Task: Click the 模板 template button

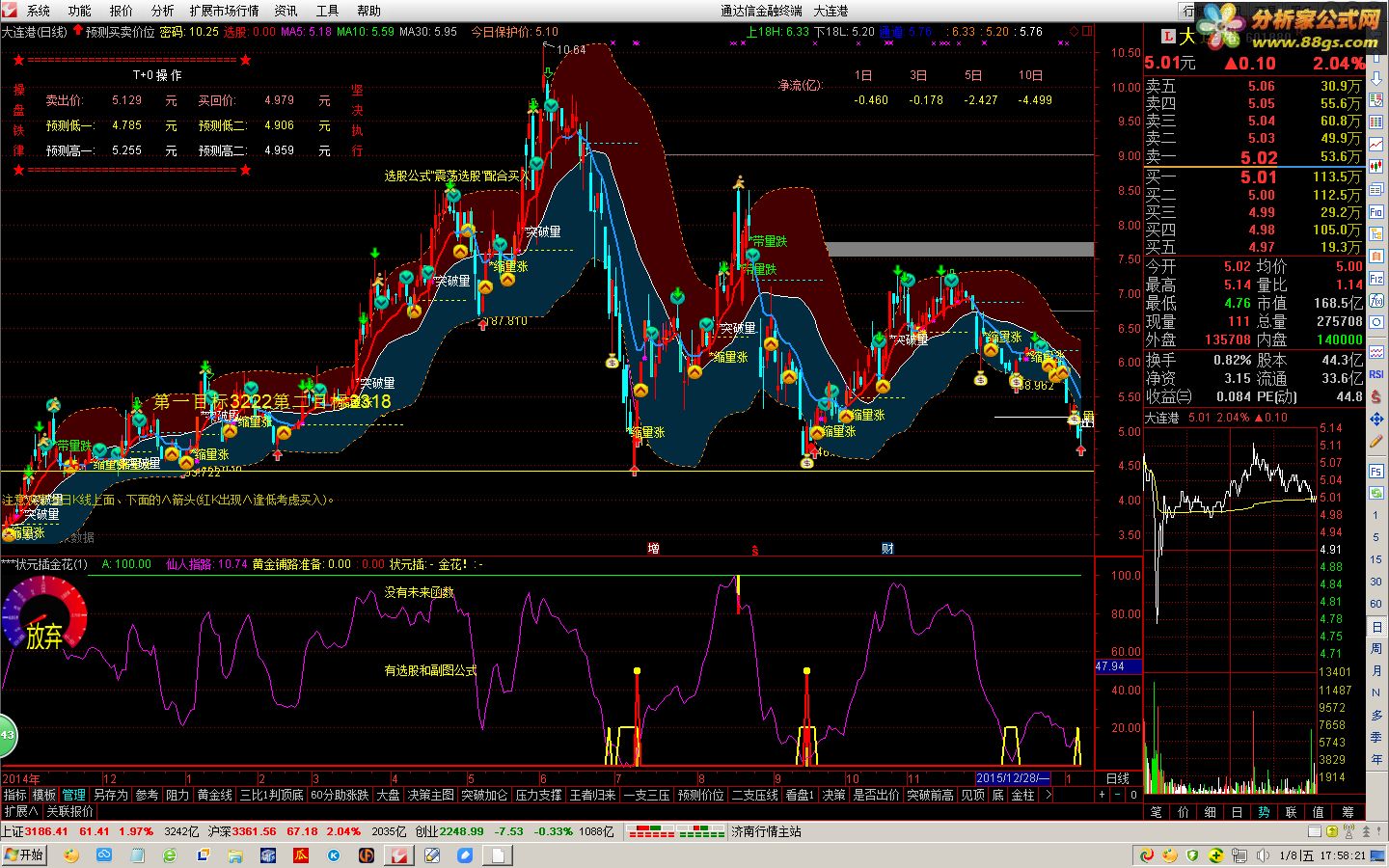Action: (44, 795)
